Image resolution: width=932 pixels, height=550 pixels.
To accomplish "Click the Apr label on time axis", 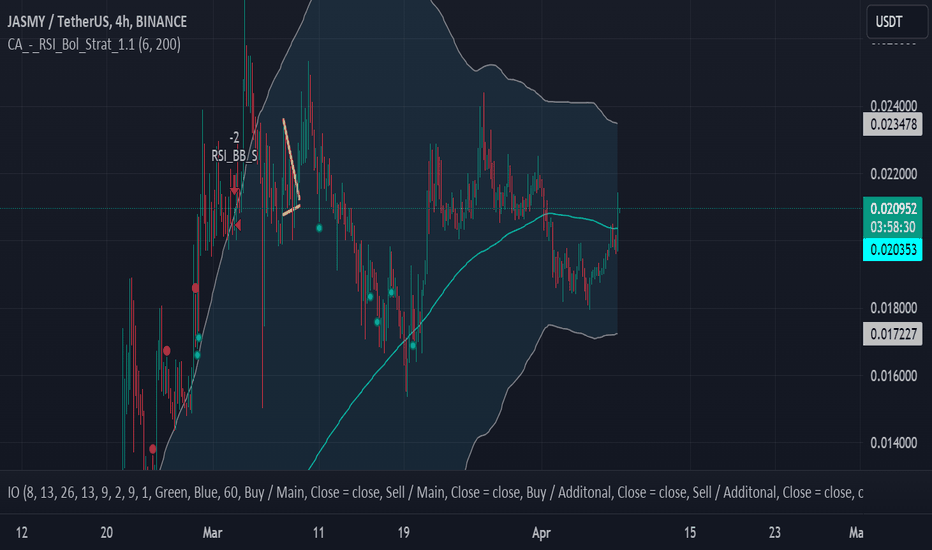I will pos(541,533).
